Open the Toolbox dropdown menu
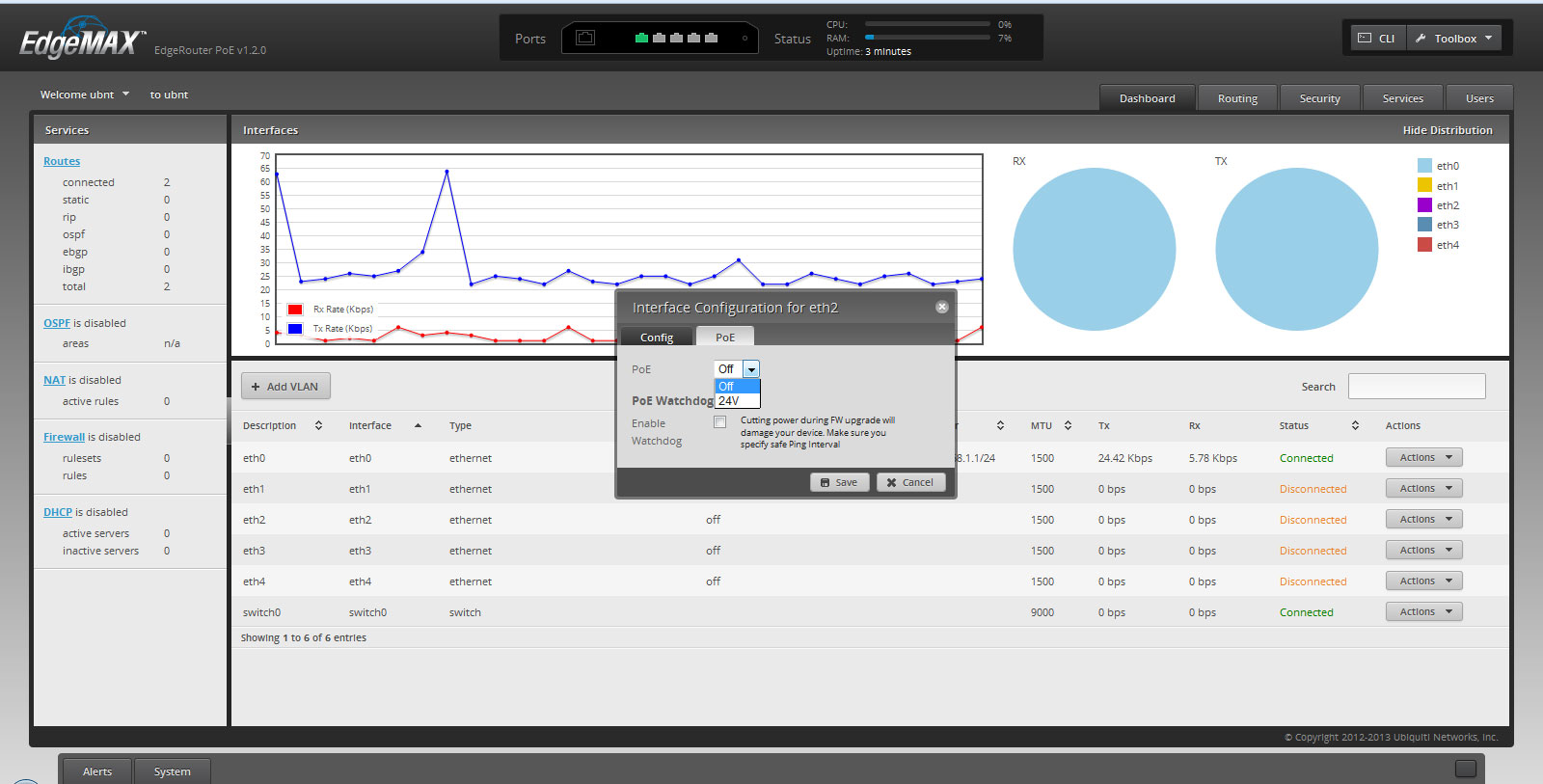Viewport: 1543px width, 784px height. pyautogui.click(x=1454, y=39)
